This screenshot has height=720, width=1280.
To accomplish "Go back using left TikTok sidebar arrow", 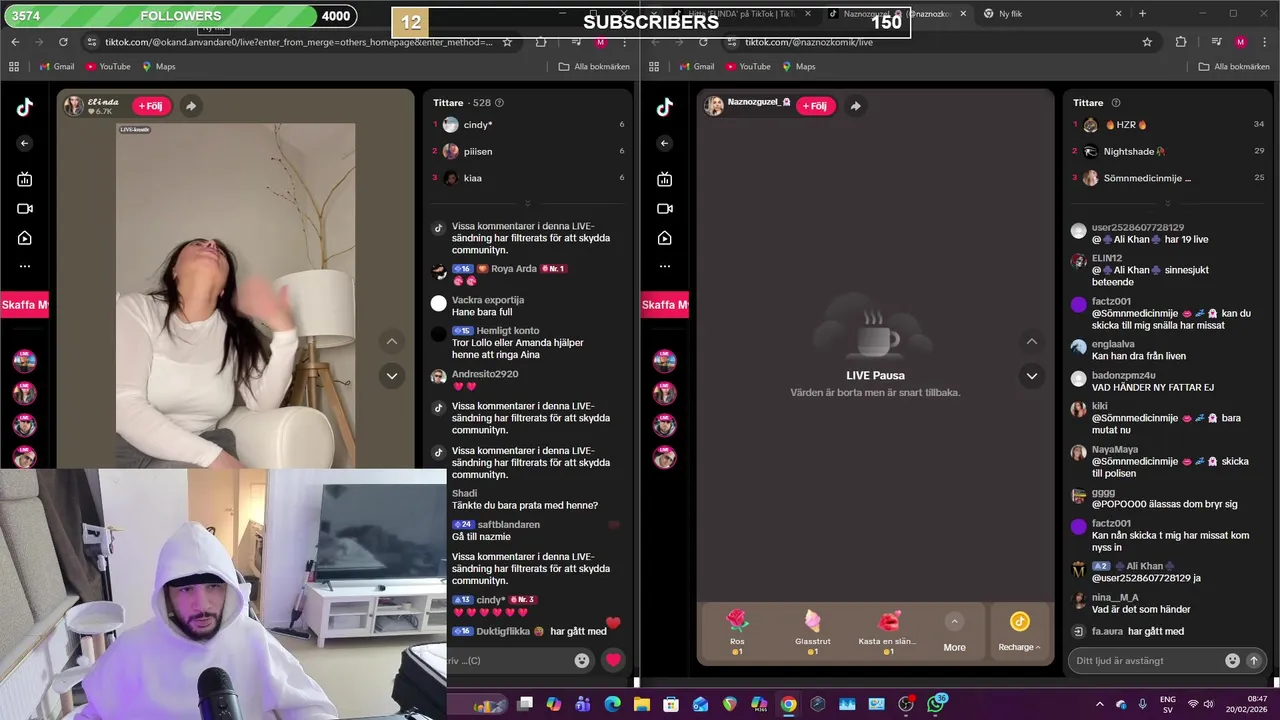I will click(x=25, y=143).
